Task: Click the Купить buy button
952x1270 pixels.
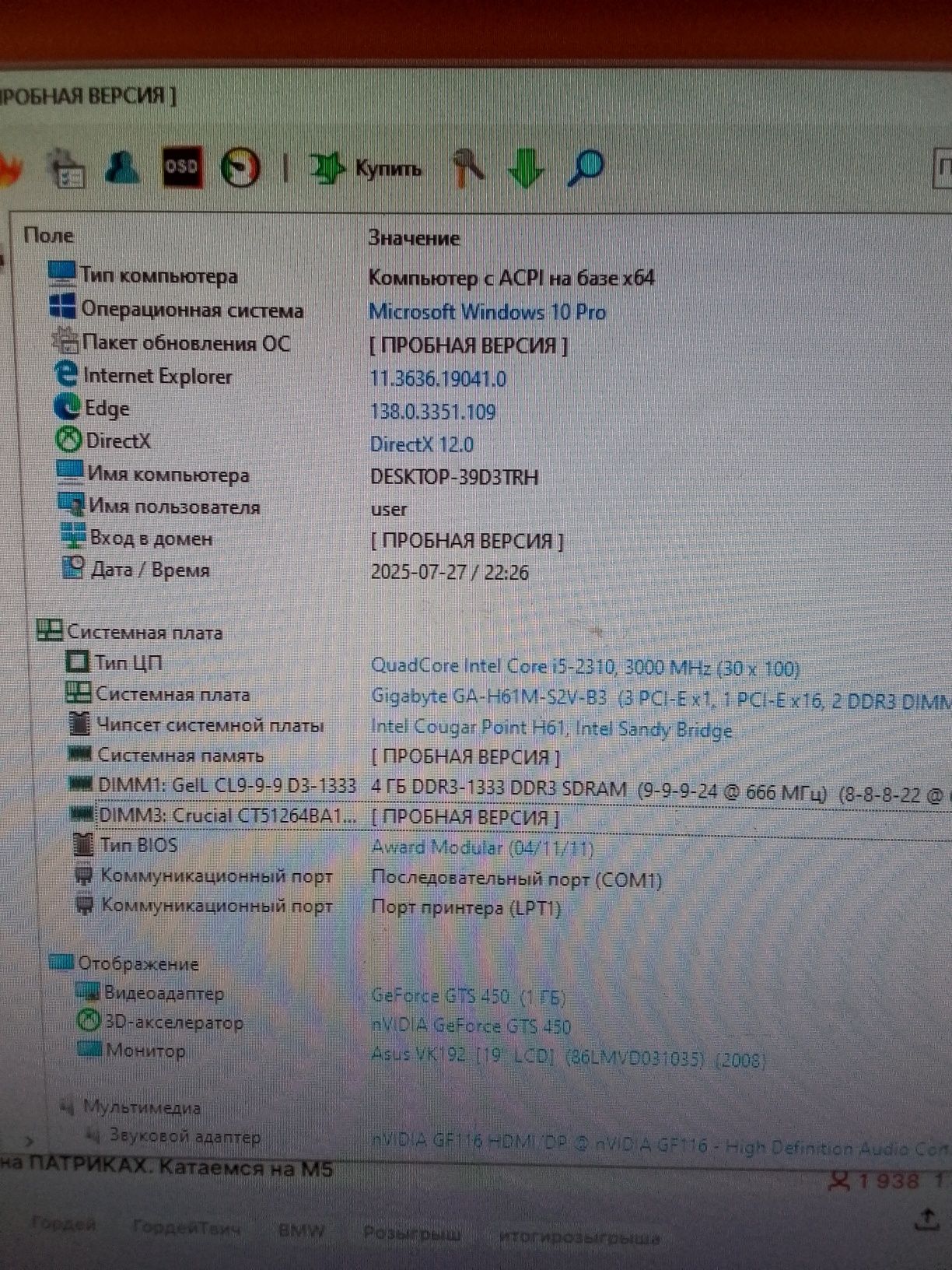Action: [366, 168]
